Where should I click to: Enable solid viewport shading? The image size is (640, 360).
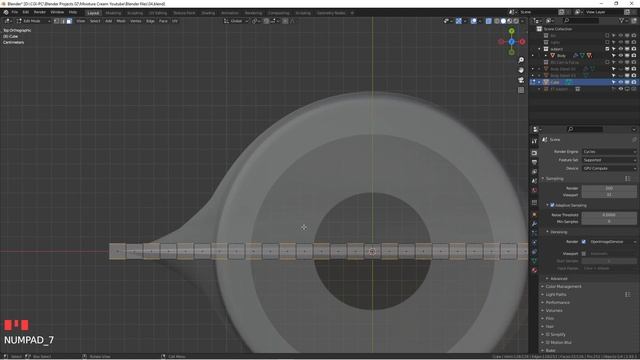coord(503,21)
